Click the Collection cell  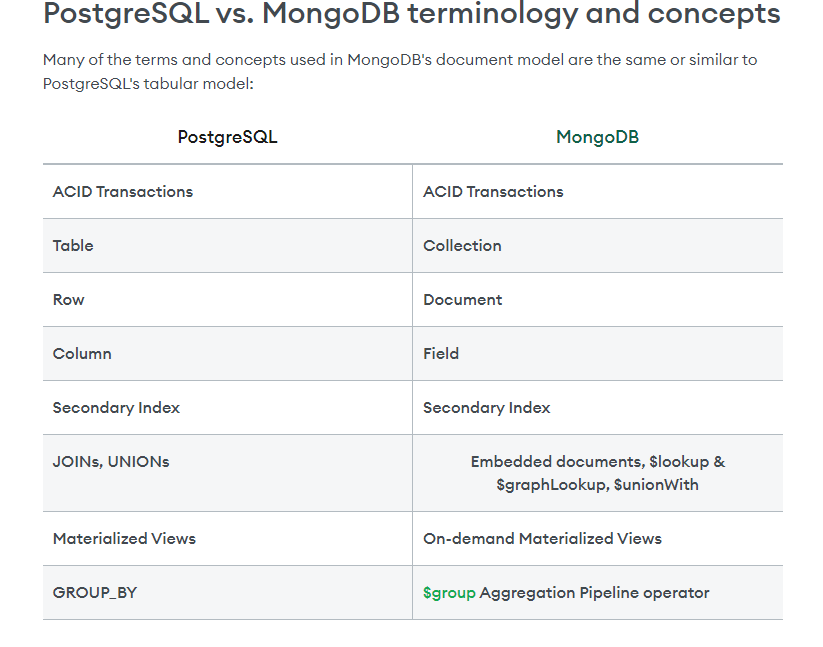click(x=462, y=246)
